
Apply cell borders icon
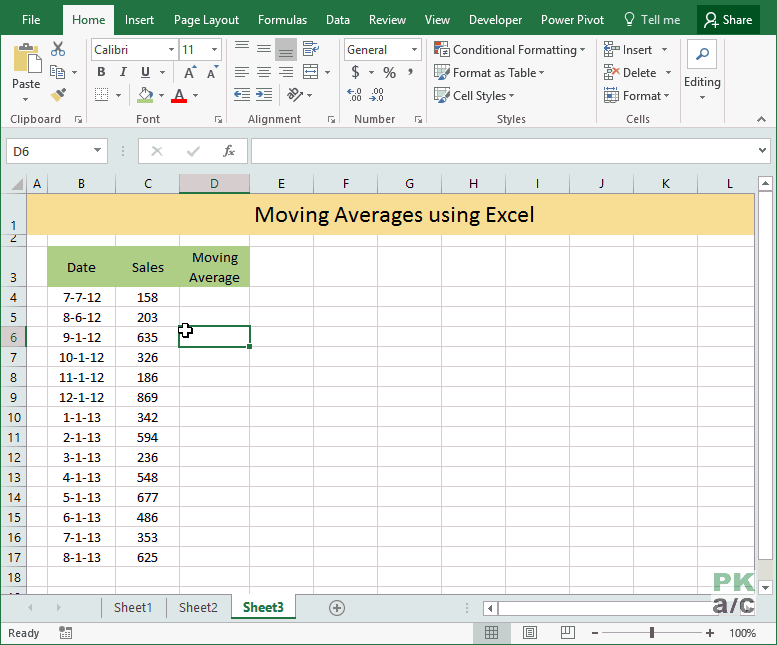[102, 95]
